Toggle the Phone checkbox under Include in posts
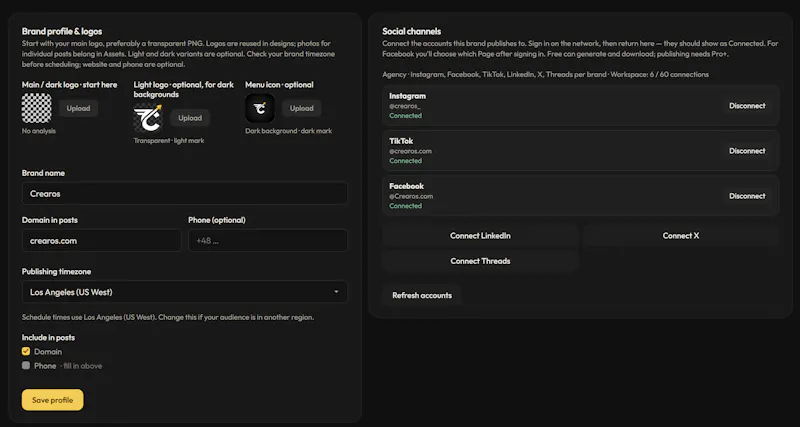Screen dimensions: 800x427 point(26,366)
